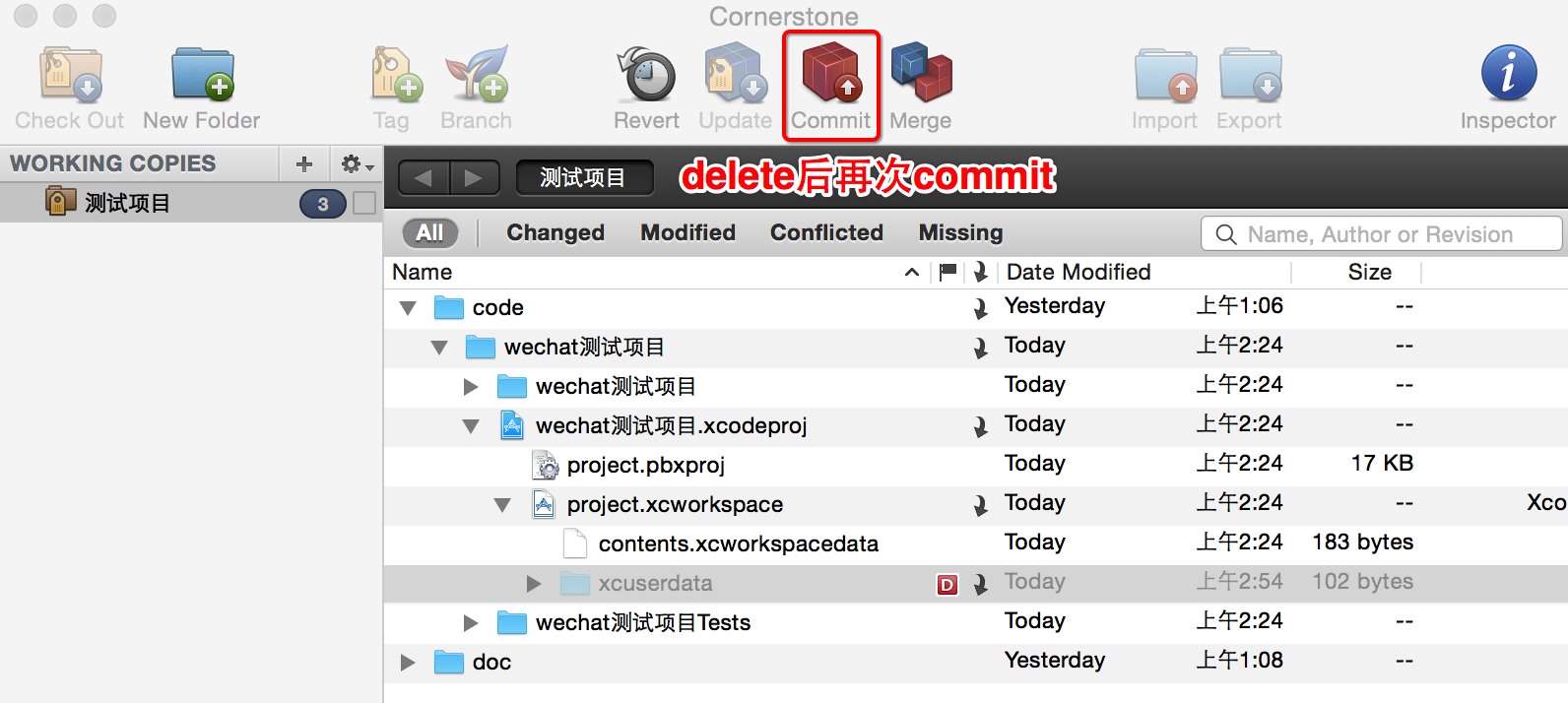Switch to the Changed filter tab
Viewport: 1568px width, 703px height.
(x=555, y=232)
